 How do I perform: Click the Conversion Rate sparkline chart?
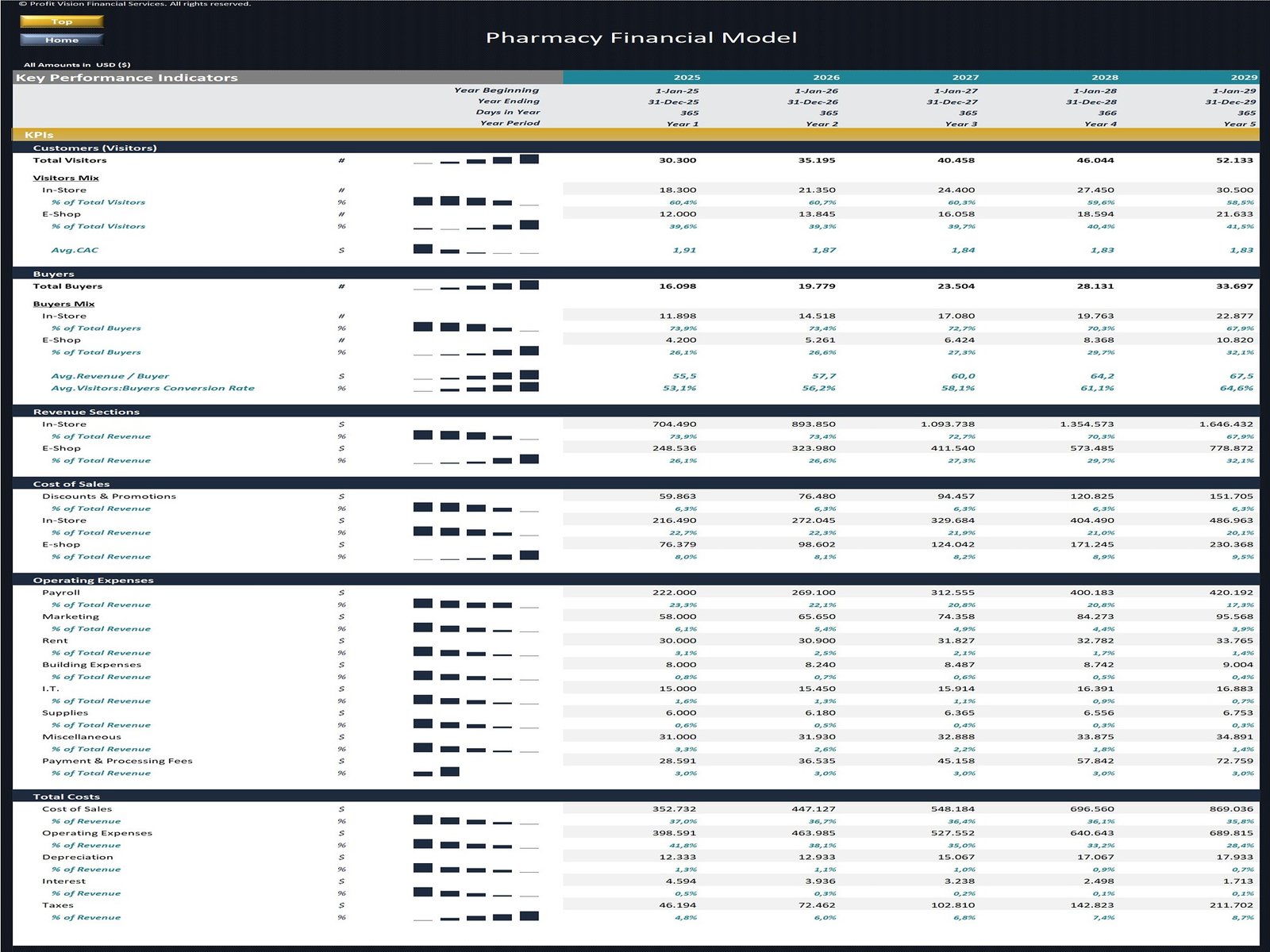(475, 388)
